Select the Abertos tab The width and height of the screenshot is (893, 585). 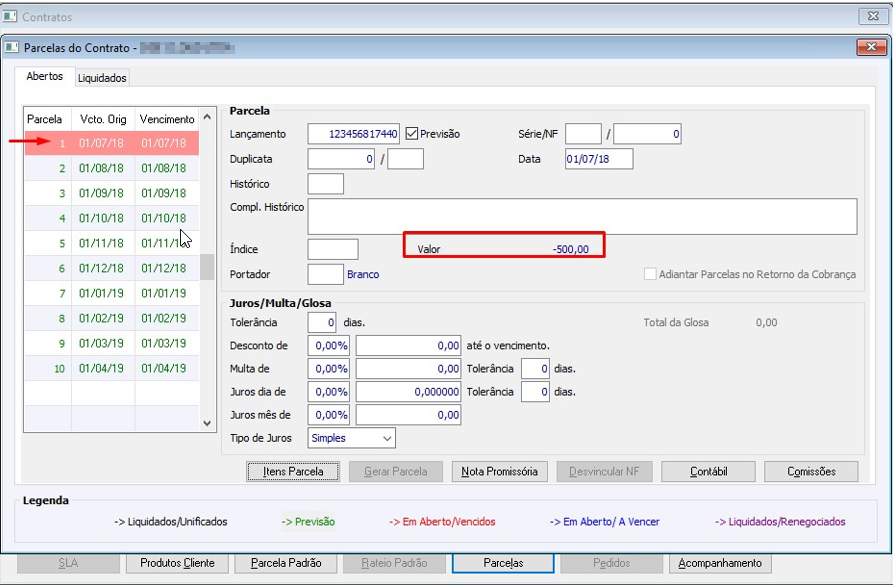44,76
